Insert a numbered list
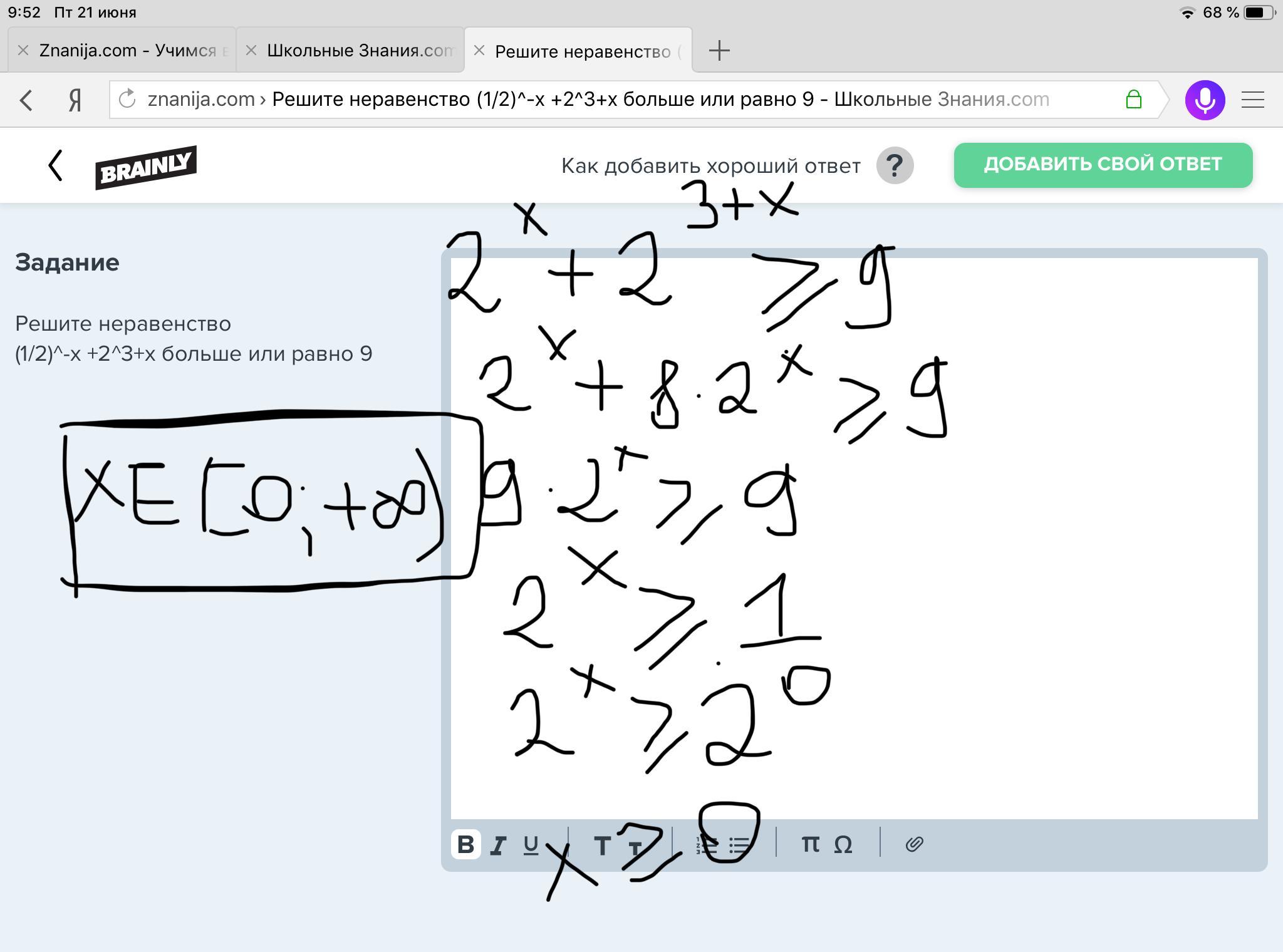 707,846
